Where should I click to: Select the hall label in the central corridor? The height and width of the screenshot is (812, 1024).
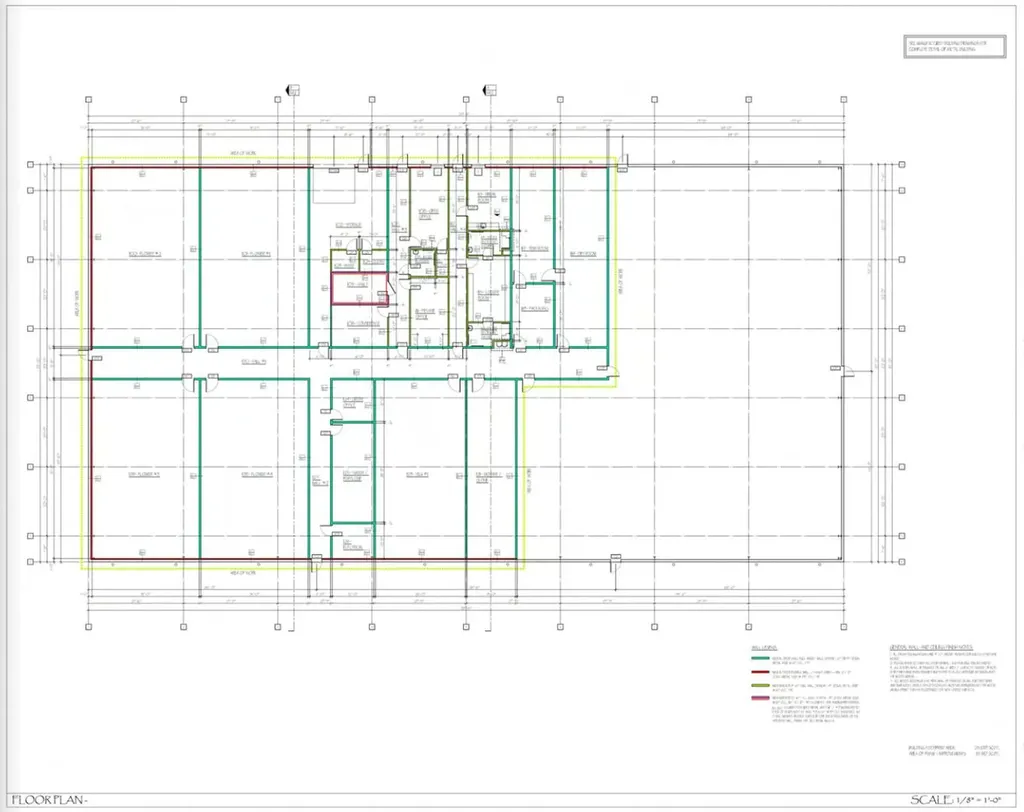[253, 362]
